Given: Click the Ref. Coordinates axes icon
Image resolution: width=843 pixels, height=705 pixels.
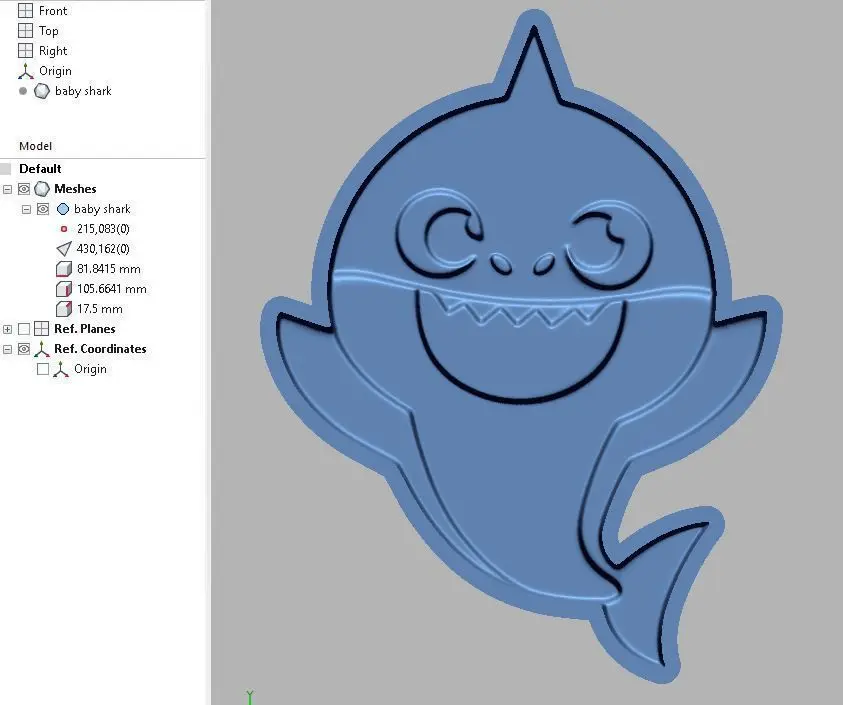Looking at the screenshot, I should [41, 349].
